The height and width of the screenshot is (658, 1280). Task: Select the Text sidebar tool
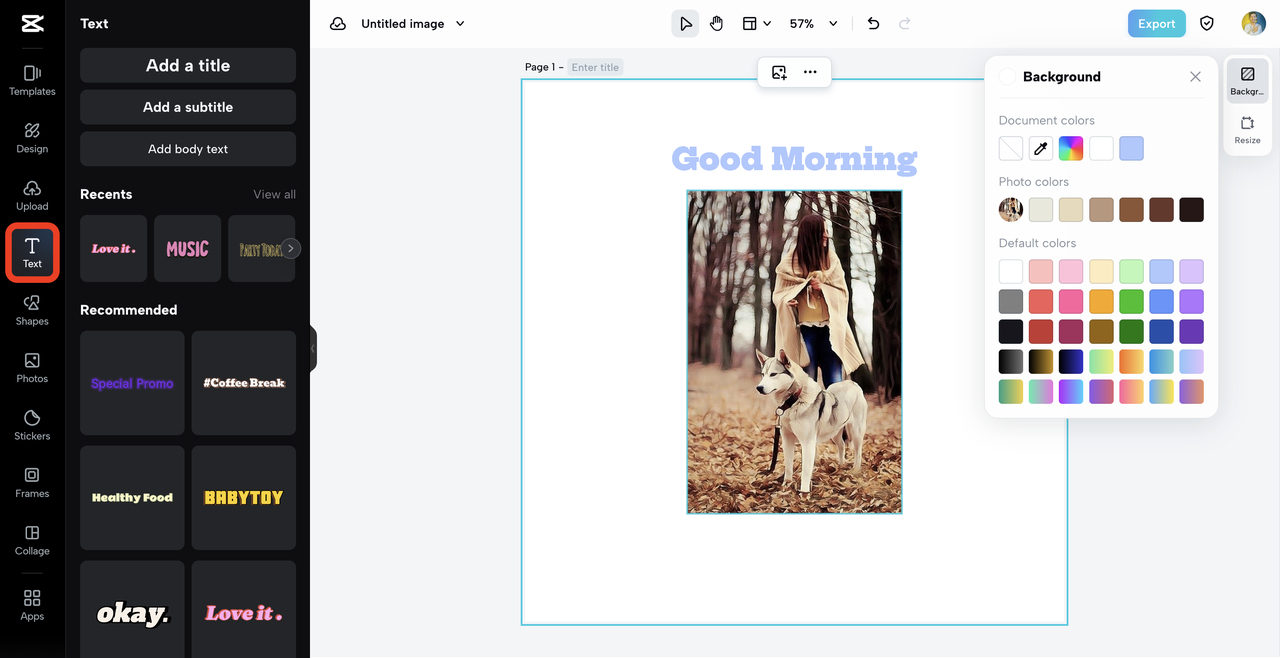[x=32, y=252]
